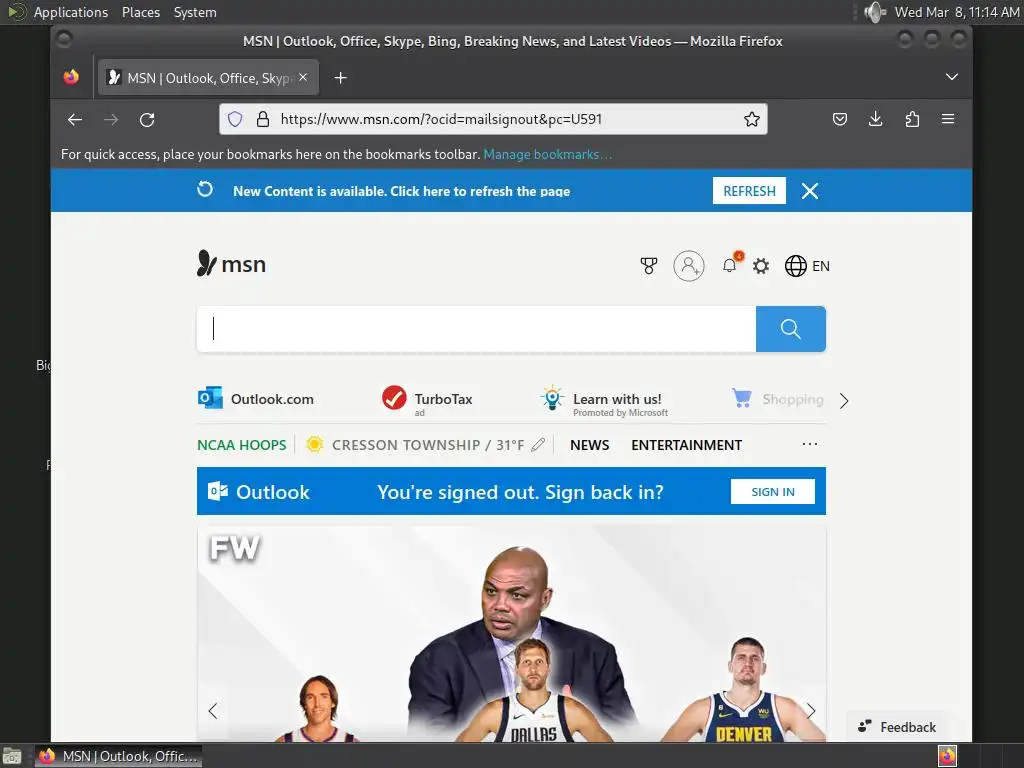Screen dimensions: 1024x768
Task: Bookmark this page with the star icon
Action: tap(752, 119)
